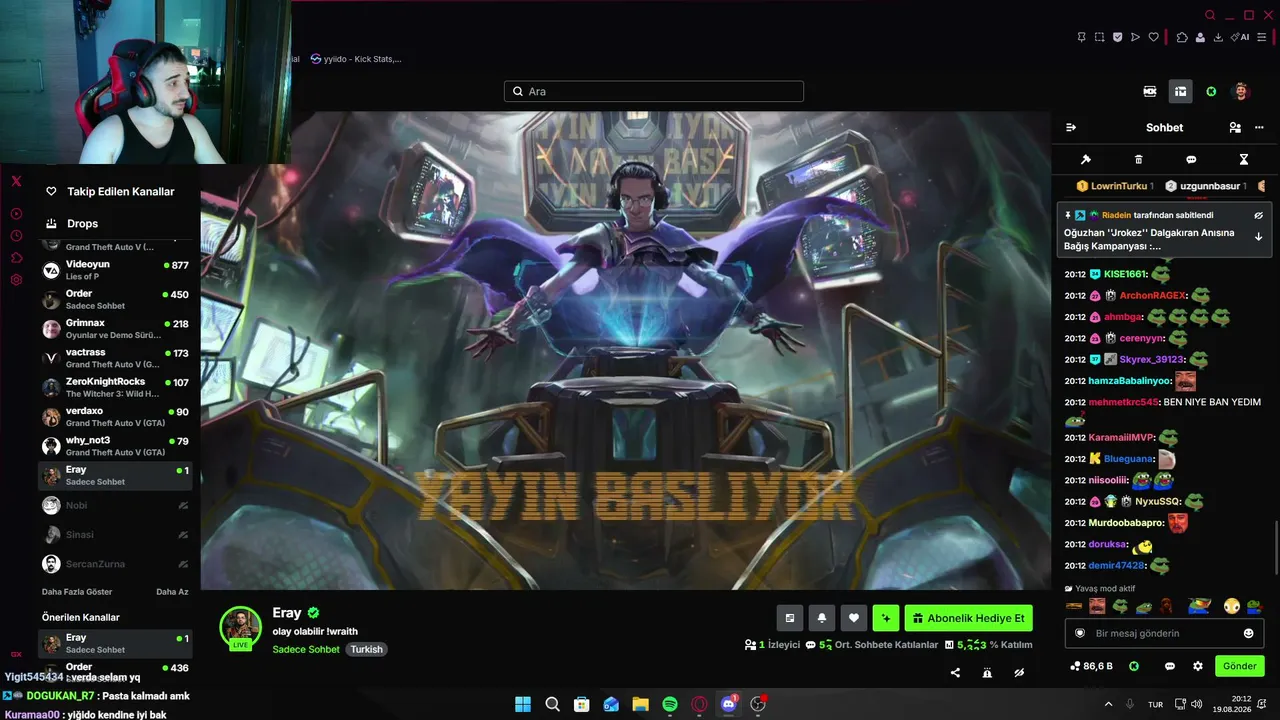Click the snapshot capture icon in toolbar
The image size is (1280, 720).
(1099, 37)
